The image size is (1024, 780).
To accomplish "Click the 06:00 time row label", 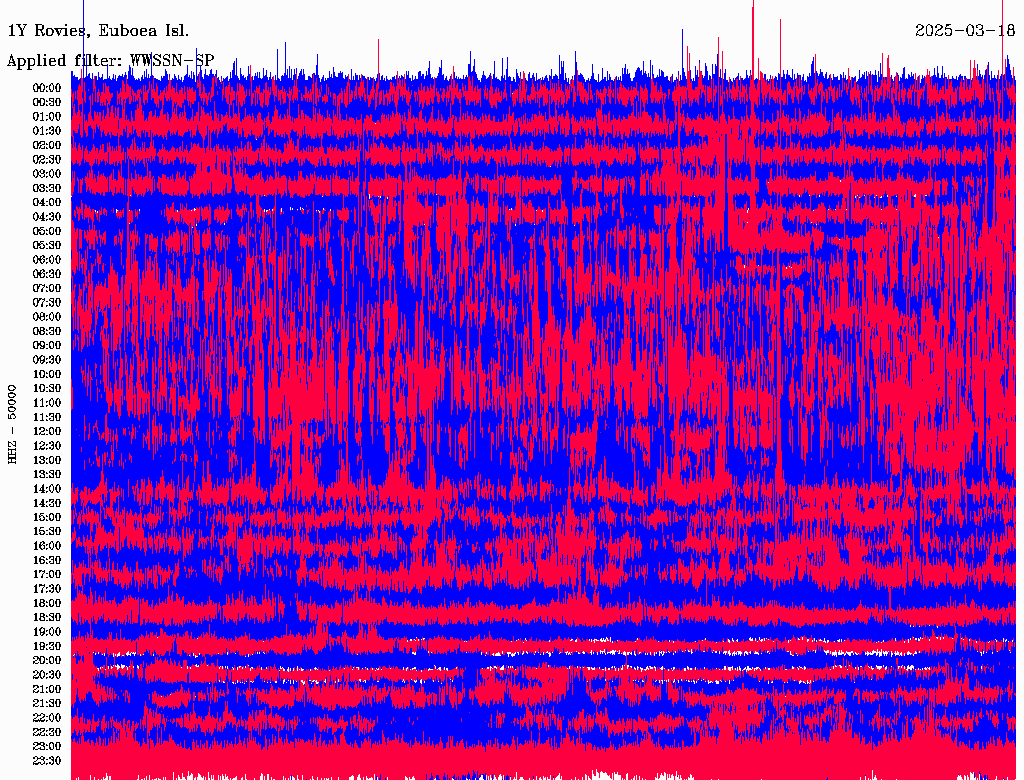I will point(47,259).
